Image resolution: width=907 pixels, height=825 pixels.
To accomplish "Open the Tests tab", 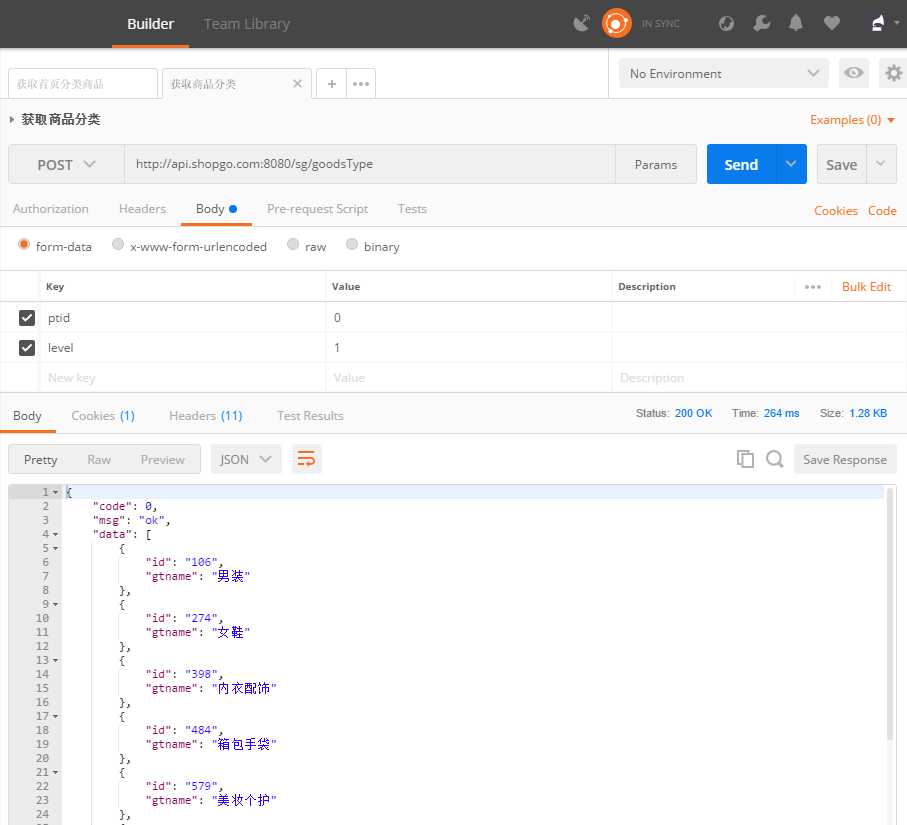I will [412, 209].
